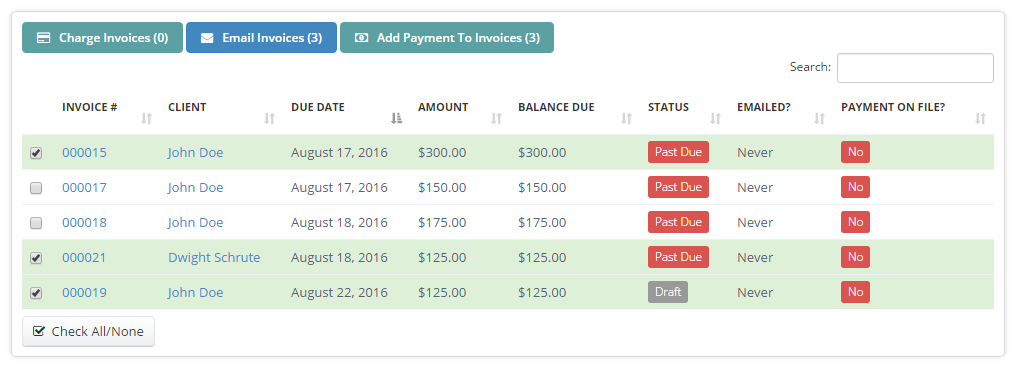Check the checkbox for invoice 000018
Screen dimensions: 1014x368
(x=36, y=223)
